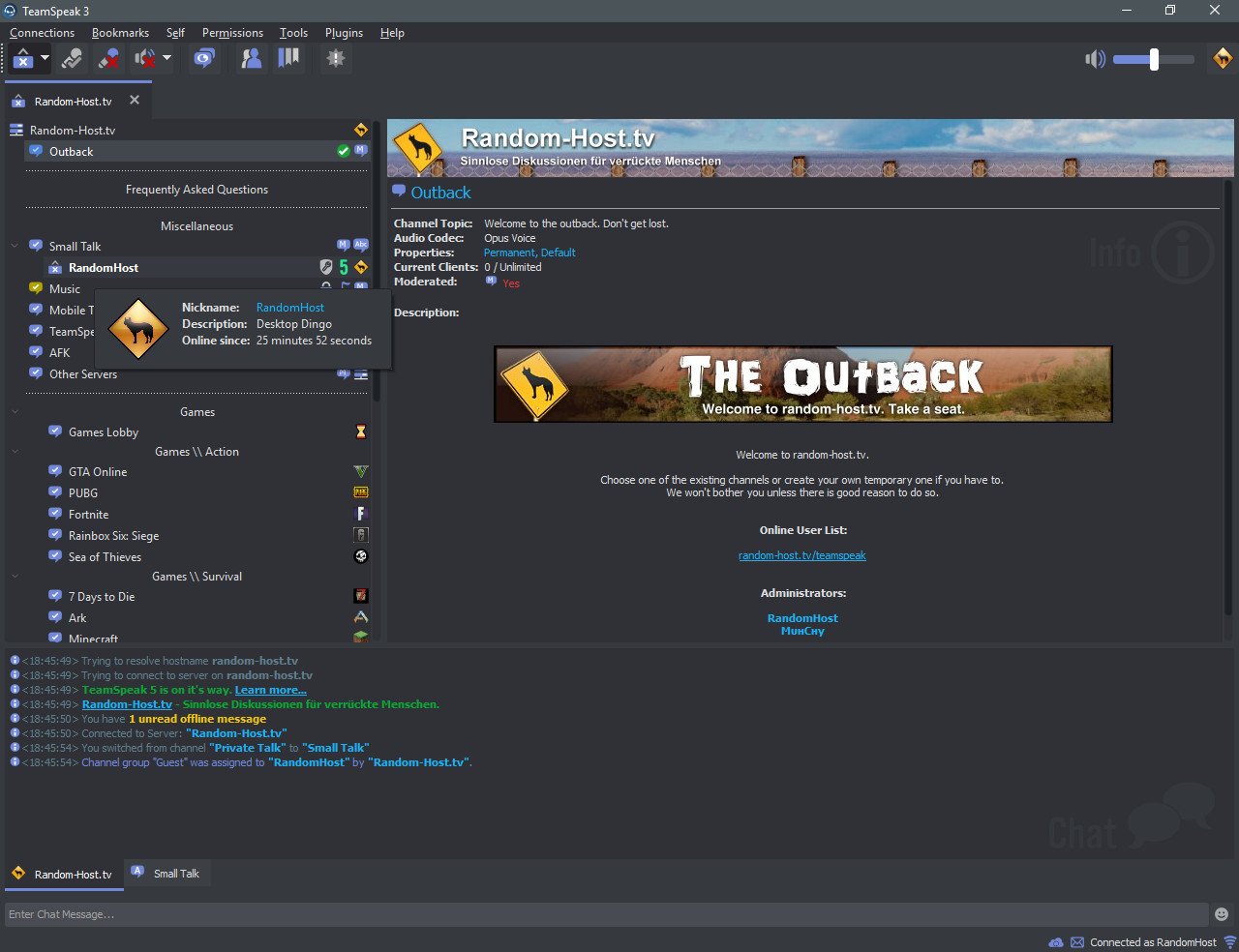
Task: Click the emoji smiley icon in chat
Action: coord(1222,914)
